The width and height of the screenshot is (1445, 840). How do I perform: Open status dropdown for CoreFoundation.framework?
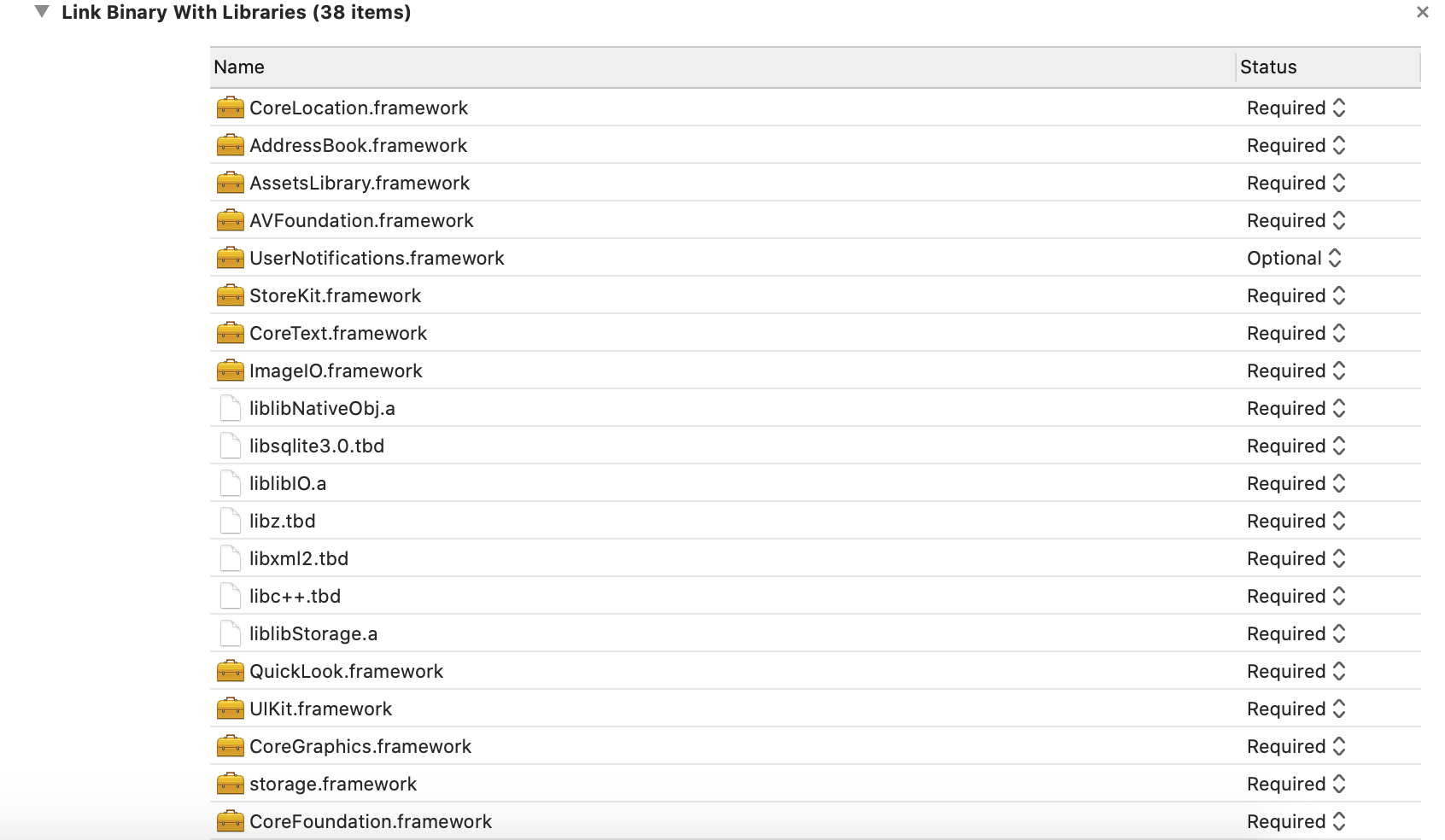1296,821
